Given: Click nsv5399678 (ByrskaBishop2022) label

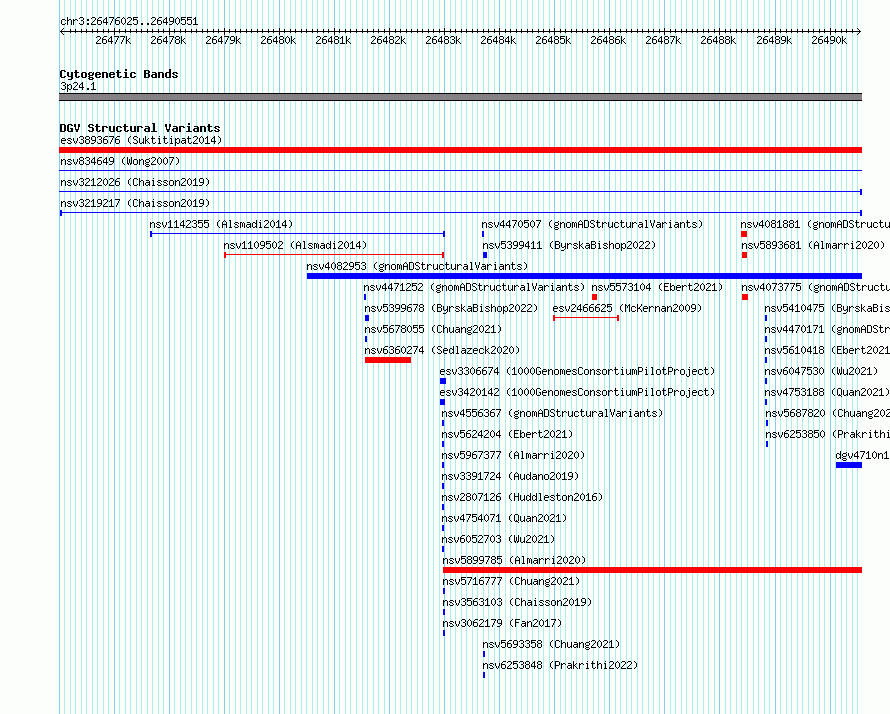Looking at the screenshot, I should pos(451,308).
